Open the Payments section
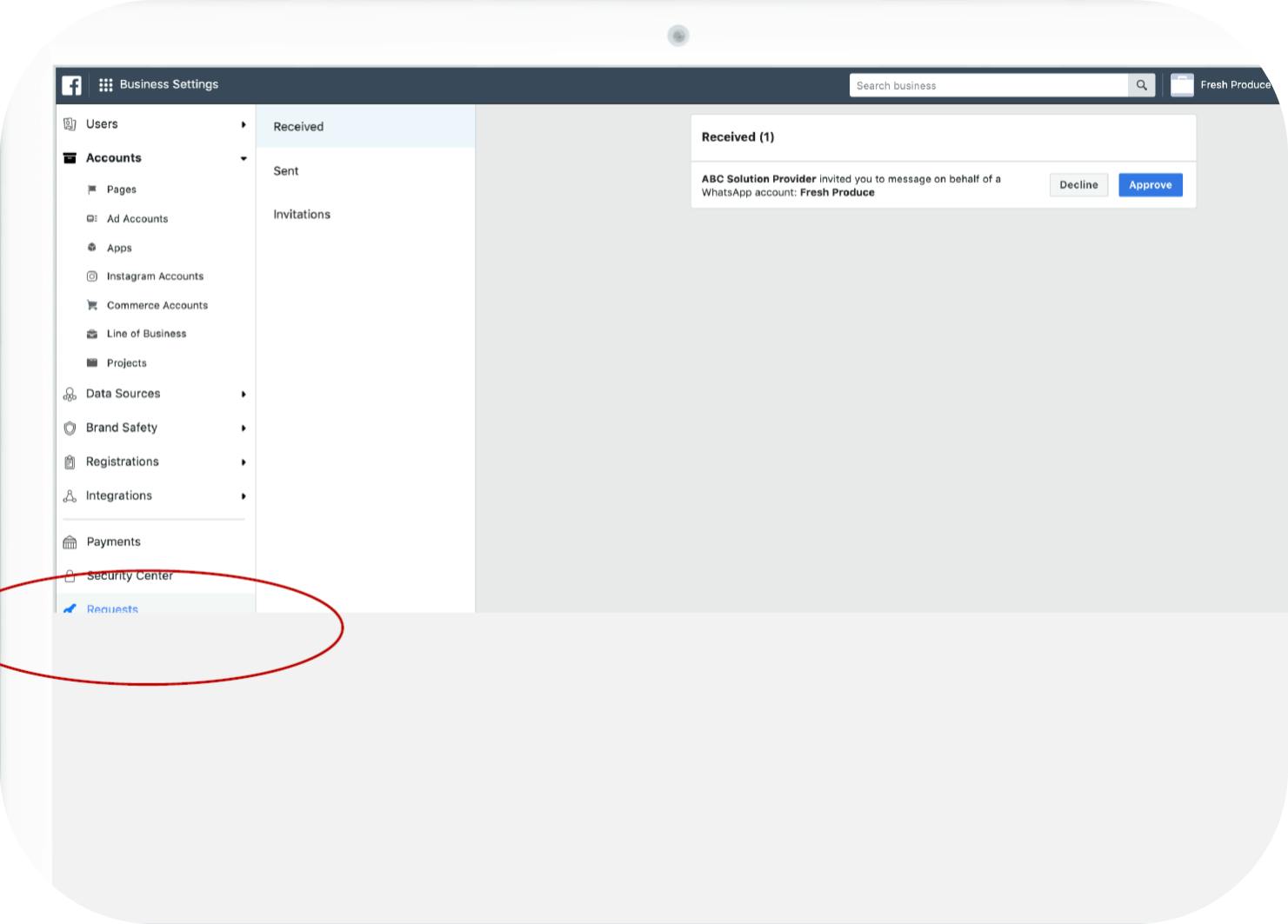The width and height of the screenshot is (1288, 924). (113, 542)
